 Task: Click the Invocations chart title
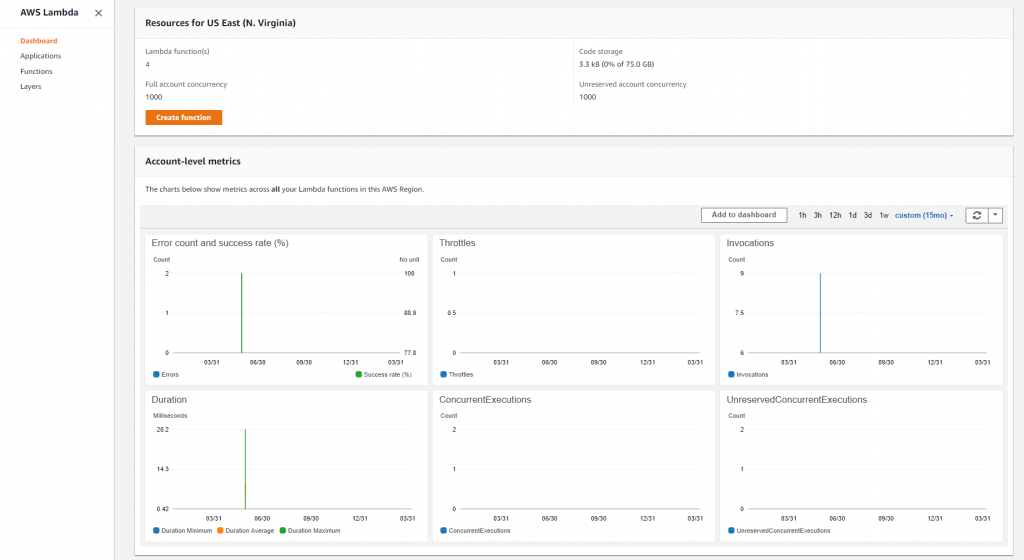pyautogui.click(x=750, y=243)
